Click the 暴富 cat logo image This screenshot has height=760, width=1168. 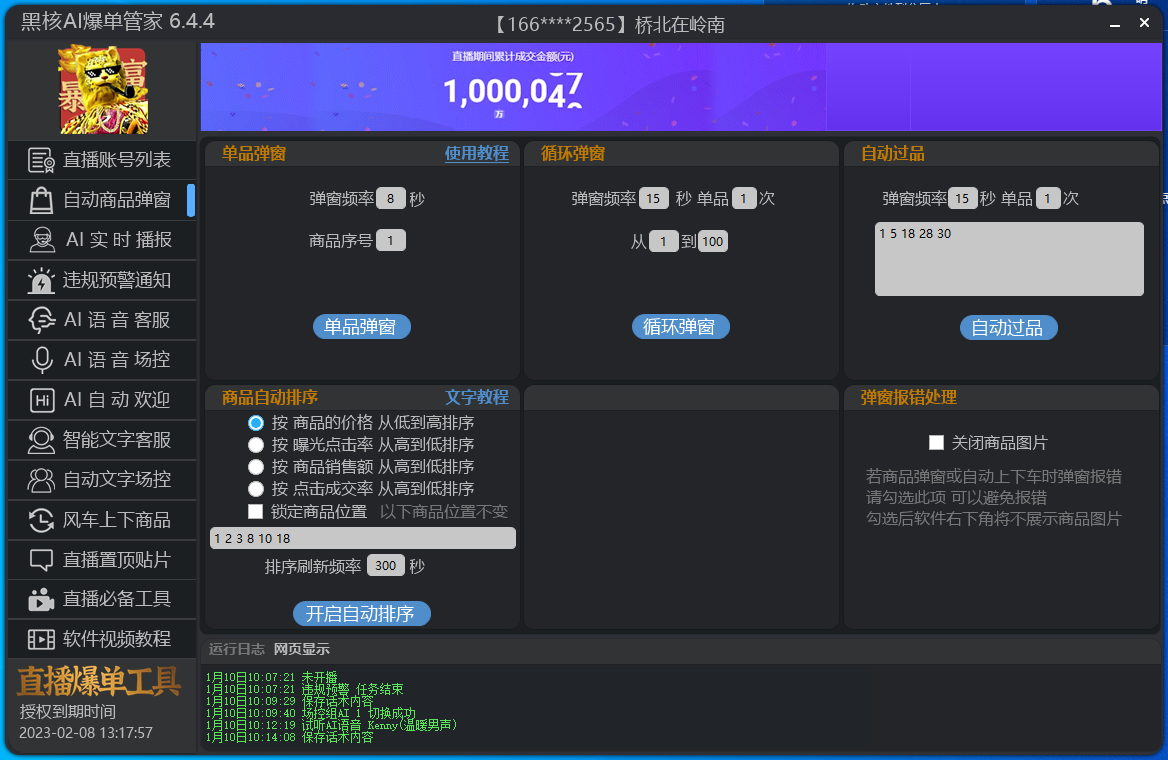click(x=104, y=89)
